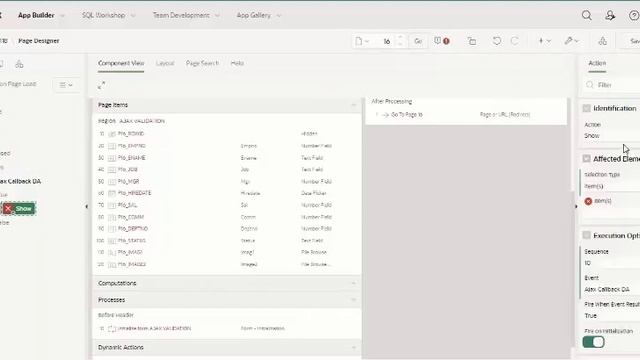Viewport: 640px width, 360px height.
Task: Open the App Builder dropdown arrow
Action: (62, 16)
